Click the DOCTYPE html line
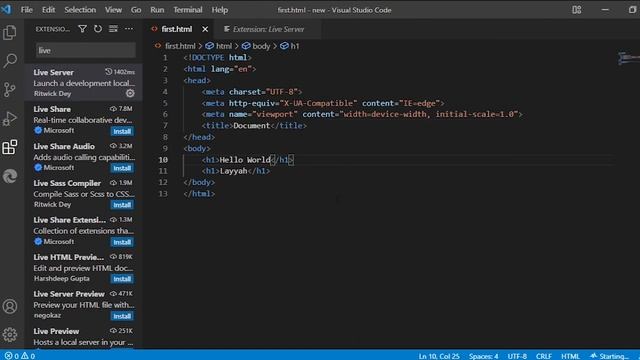Screen dimensions: 640x360 coord(217,58)
